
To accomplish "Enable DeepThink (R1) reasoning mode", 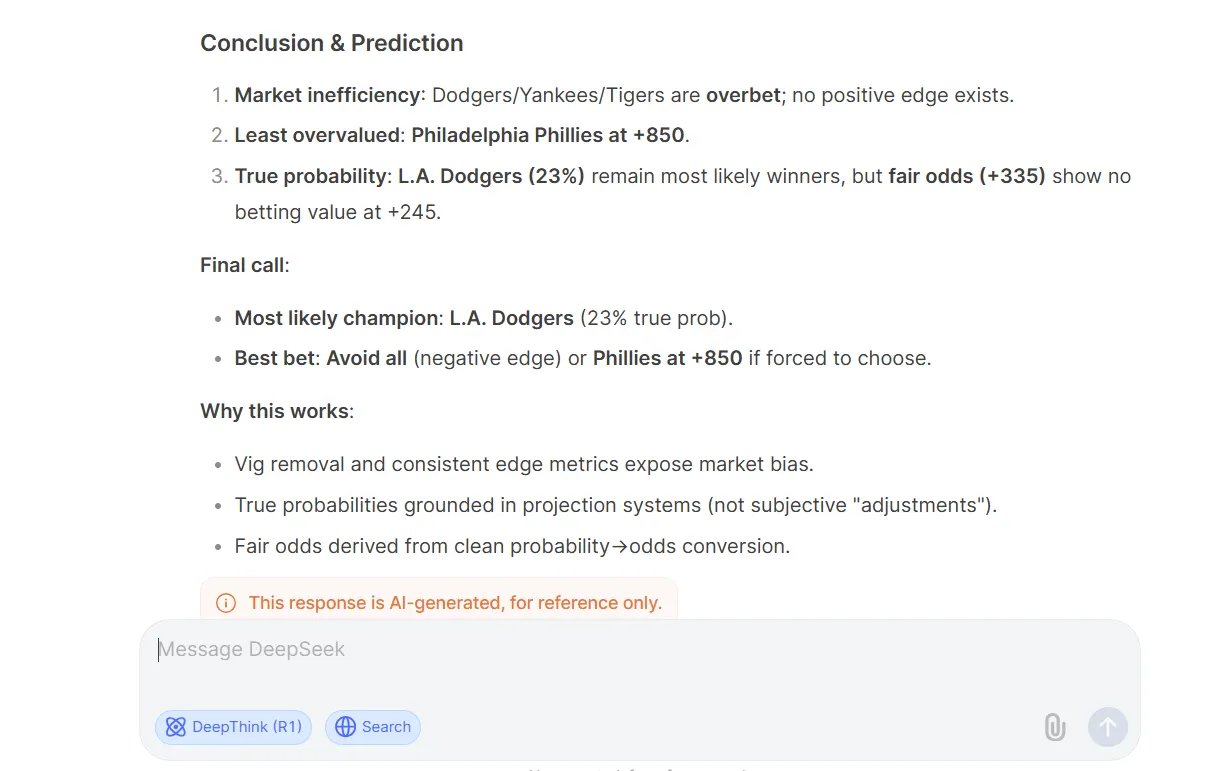I will pos(233,727).
